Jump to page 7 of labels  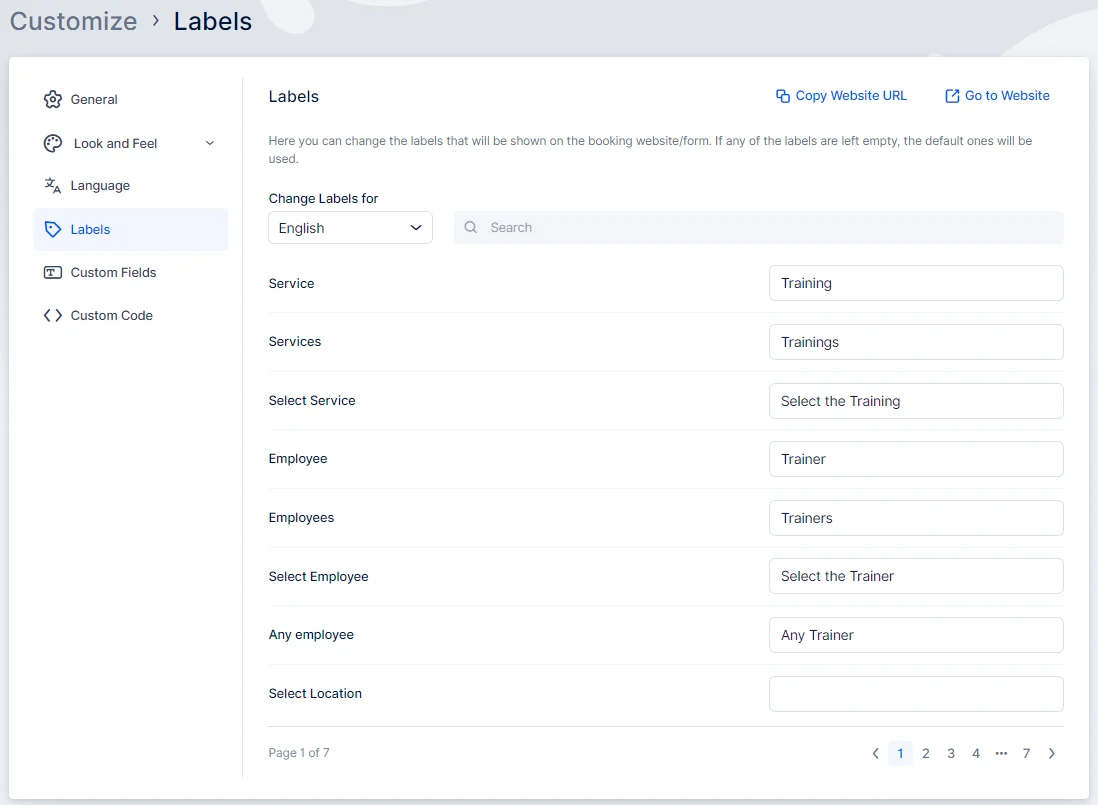1026,754
